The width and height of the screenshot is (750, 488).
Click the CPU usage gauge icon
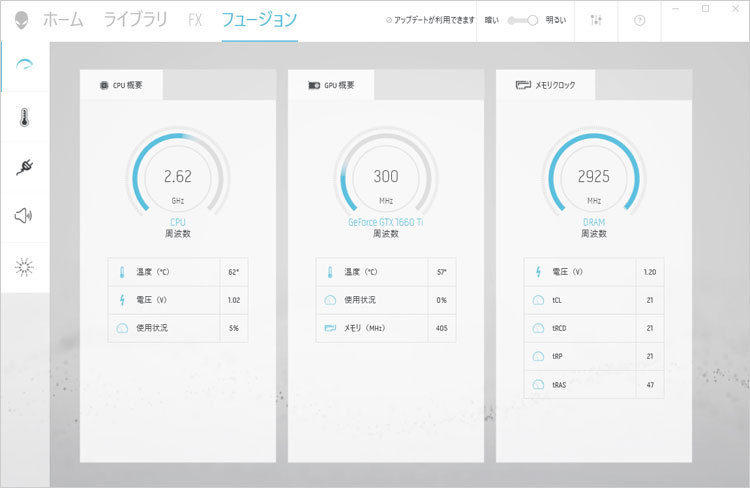coord(122,328)
